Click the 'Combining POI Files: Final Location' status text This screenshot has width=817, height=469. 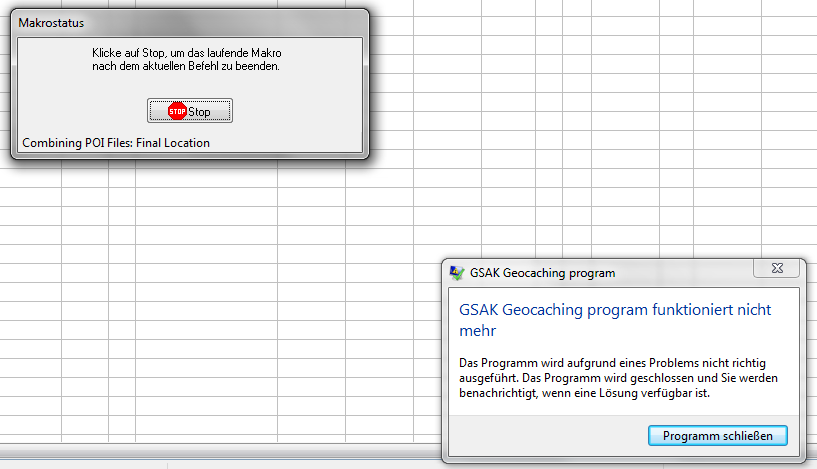point(116,143)
